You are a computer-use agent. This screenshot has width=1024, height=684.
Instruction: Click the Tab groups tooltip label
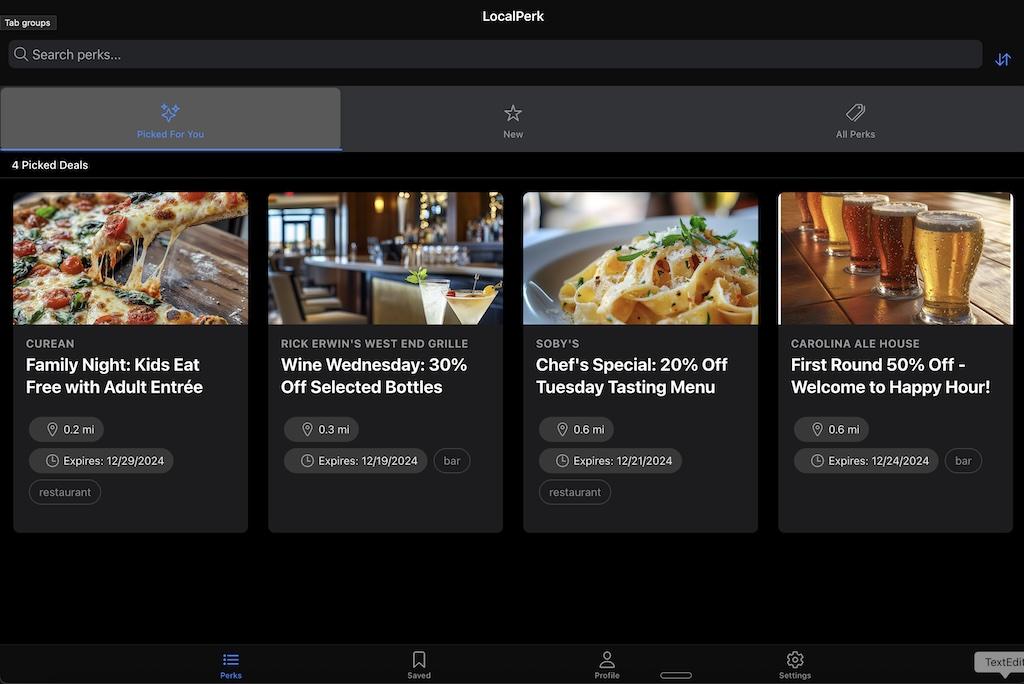click(27, 23)
